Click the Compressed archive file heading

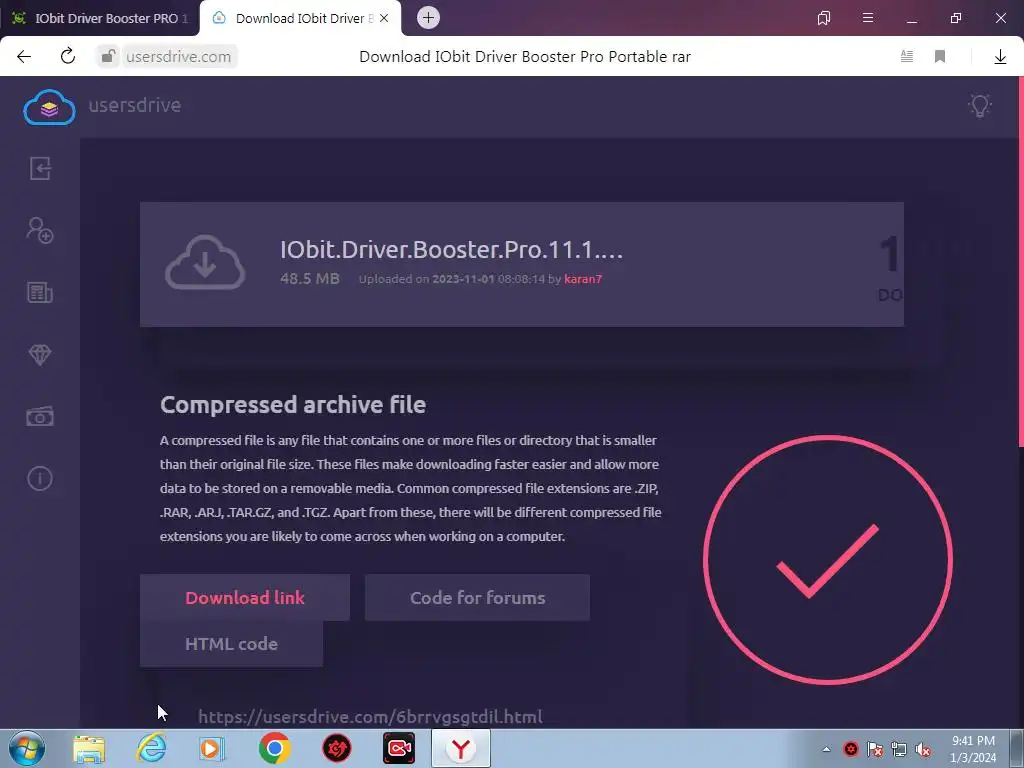293,405
